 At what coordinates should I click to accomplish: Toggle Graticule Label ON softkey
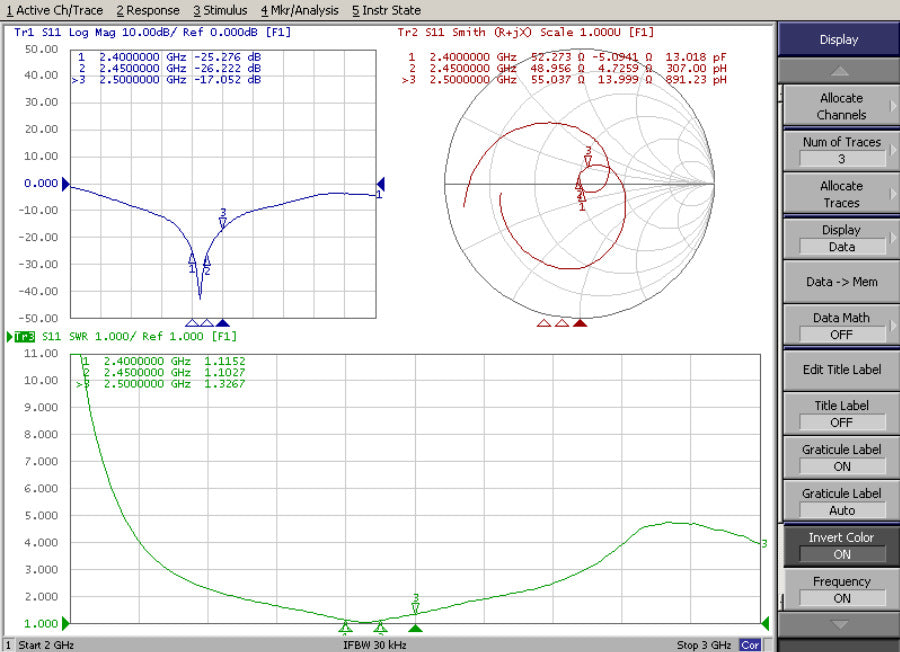(841, 458)
